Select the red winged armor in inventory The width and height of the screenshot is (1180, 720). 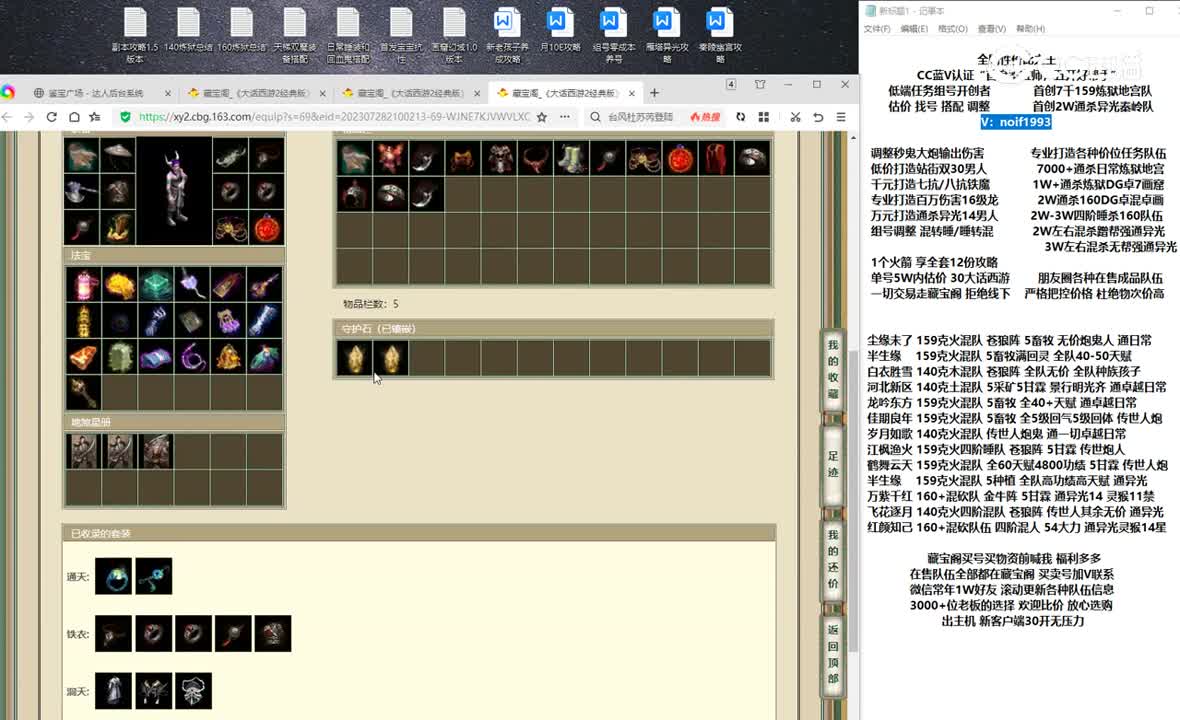tap(391, 158)
